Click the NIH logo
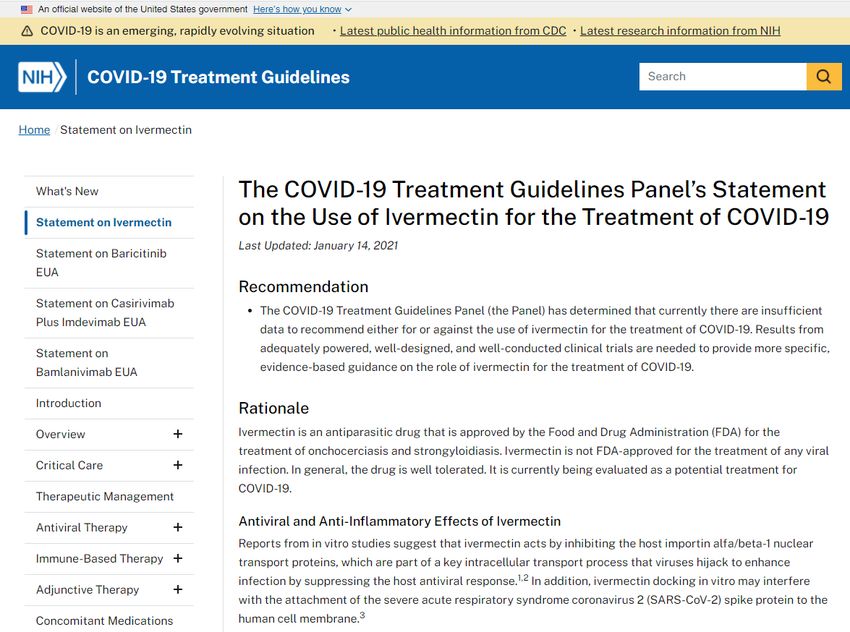Viewport: 850px width, 632px height. (x=42, y=77)
